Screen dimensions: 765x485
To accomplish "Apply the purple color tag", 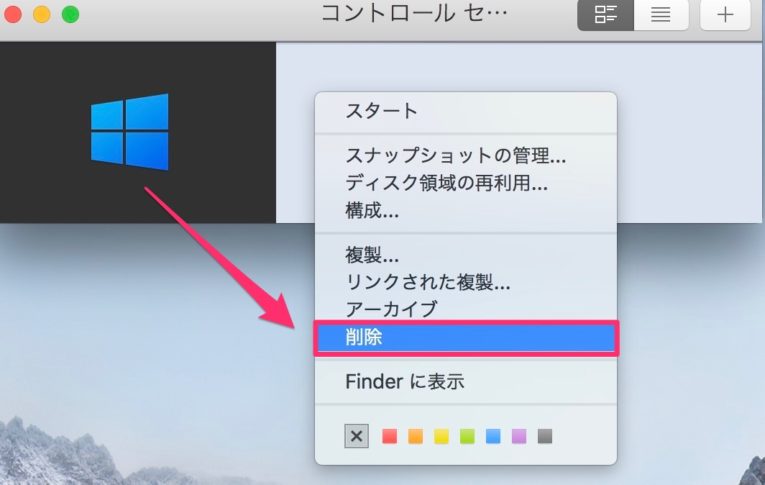I will click(519, 436).
